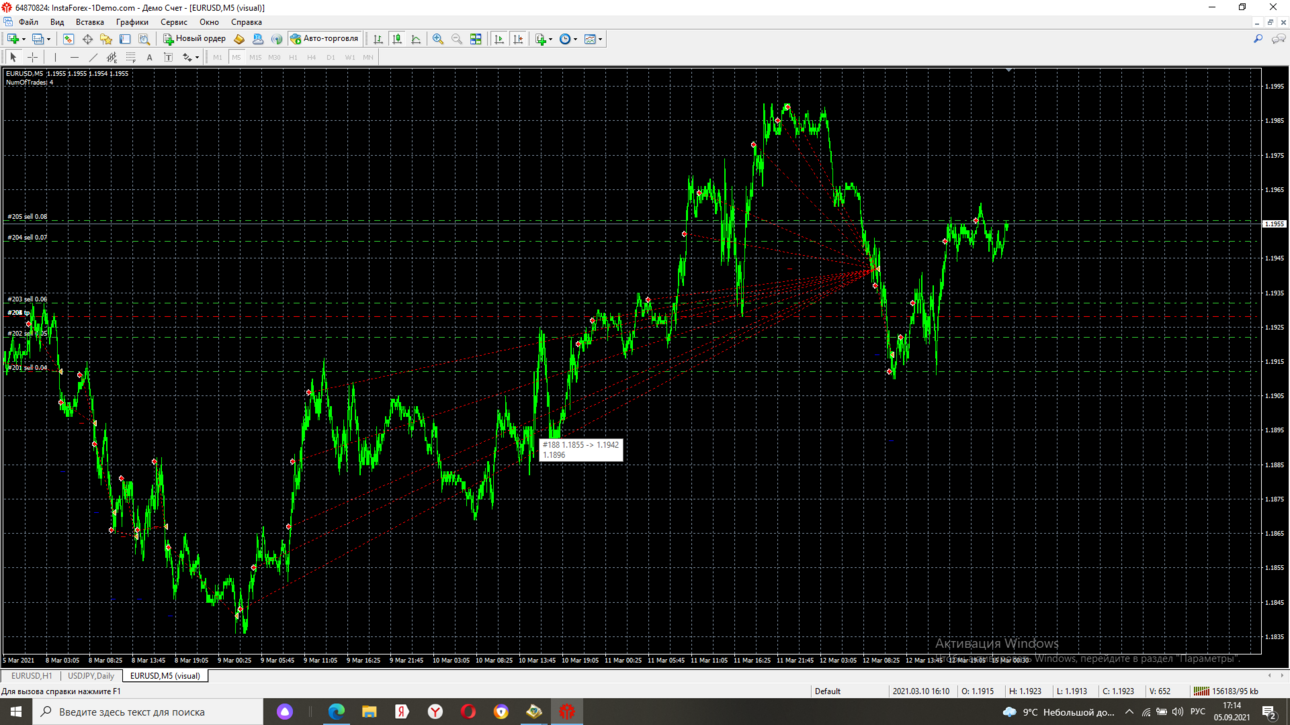1290x725 pixels.
Task: Toggle the Market Watch window icon
Action: click(68, 39)
